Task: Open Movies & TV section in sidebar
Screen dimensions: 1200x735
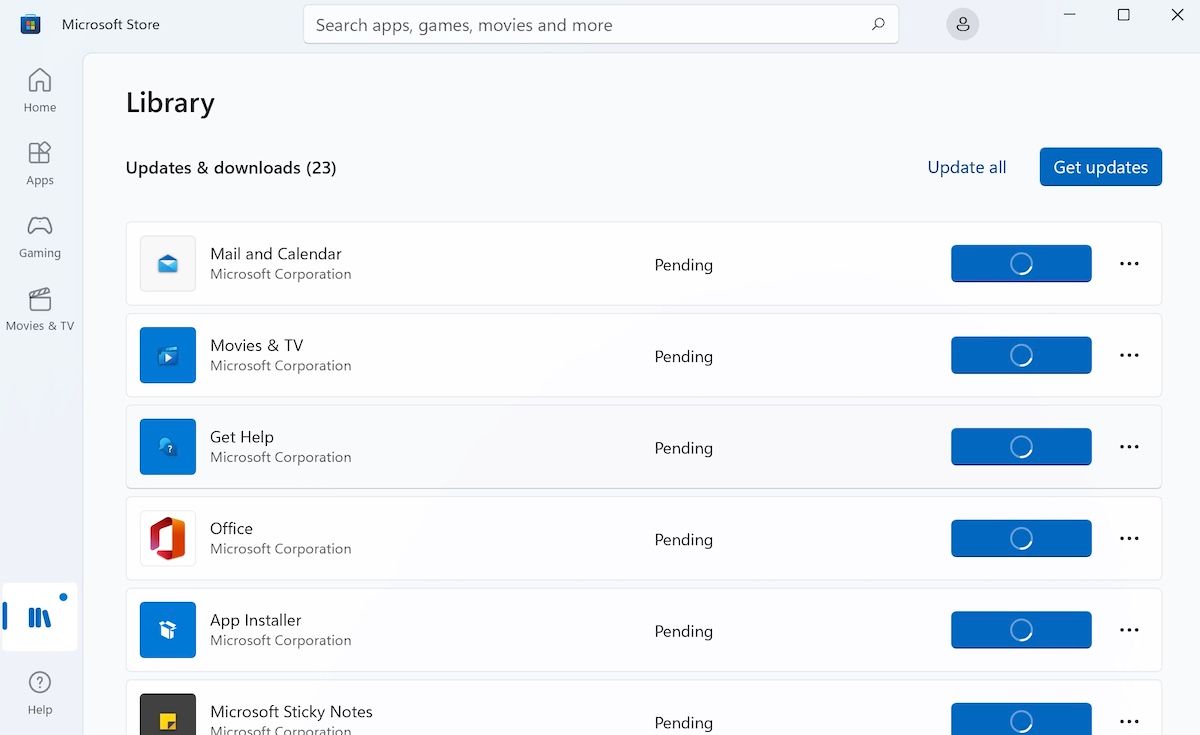Action: pyautogui.click(x=40, y=309)
